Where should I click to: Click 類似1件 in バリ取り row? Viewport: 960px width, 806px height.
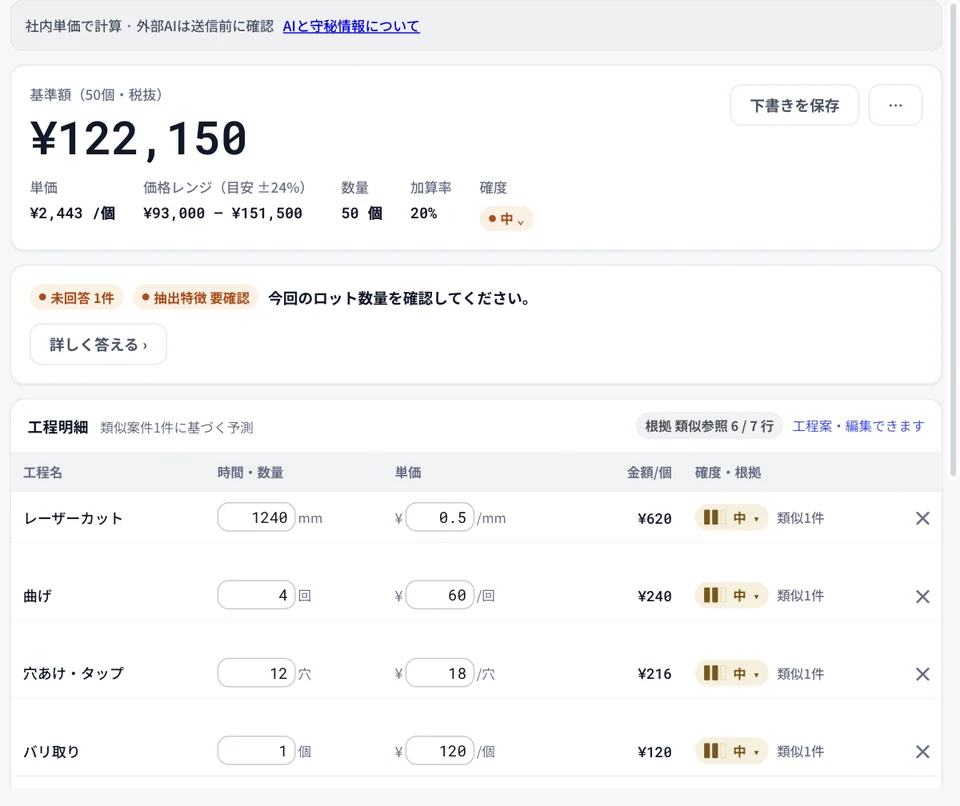pos(800,751)
